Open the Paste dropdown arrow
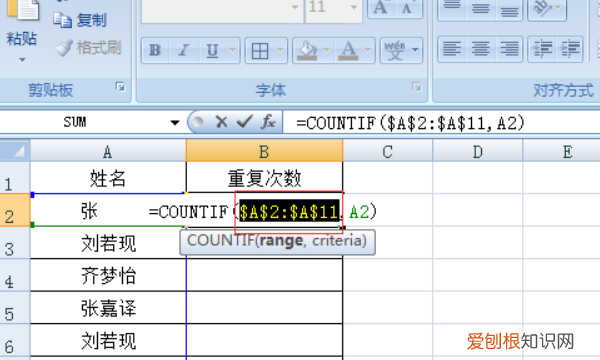 (22, 60)
